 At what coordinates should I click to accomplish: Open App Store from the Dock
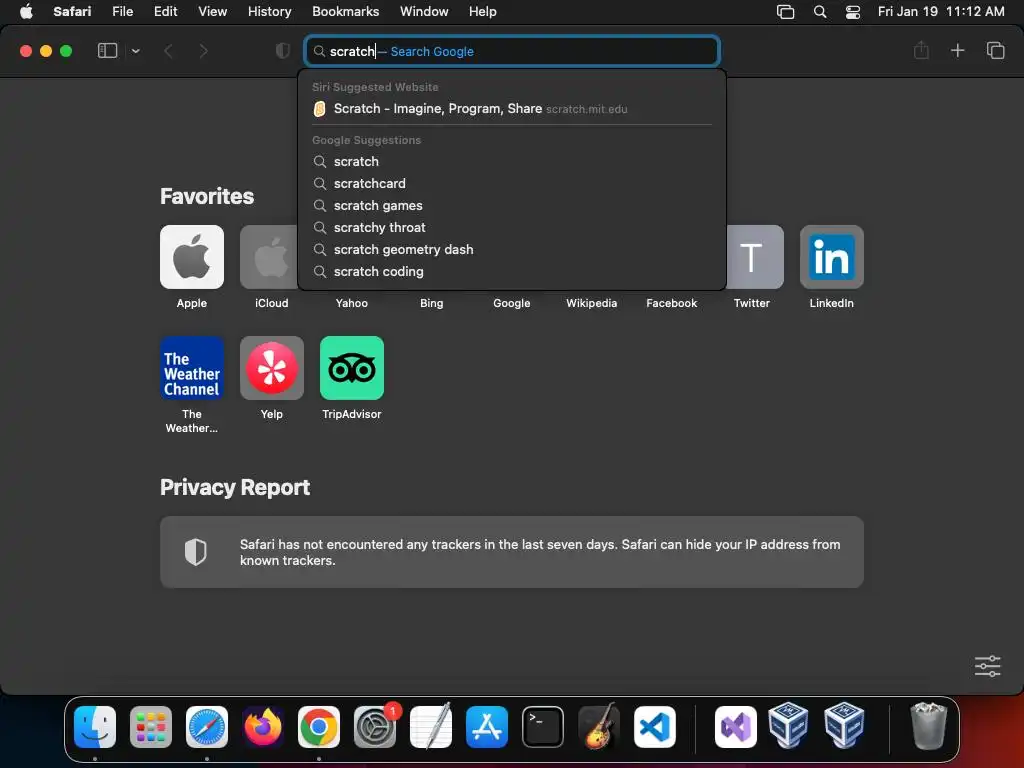point(487,727)
